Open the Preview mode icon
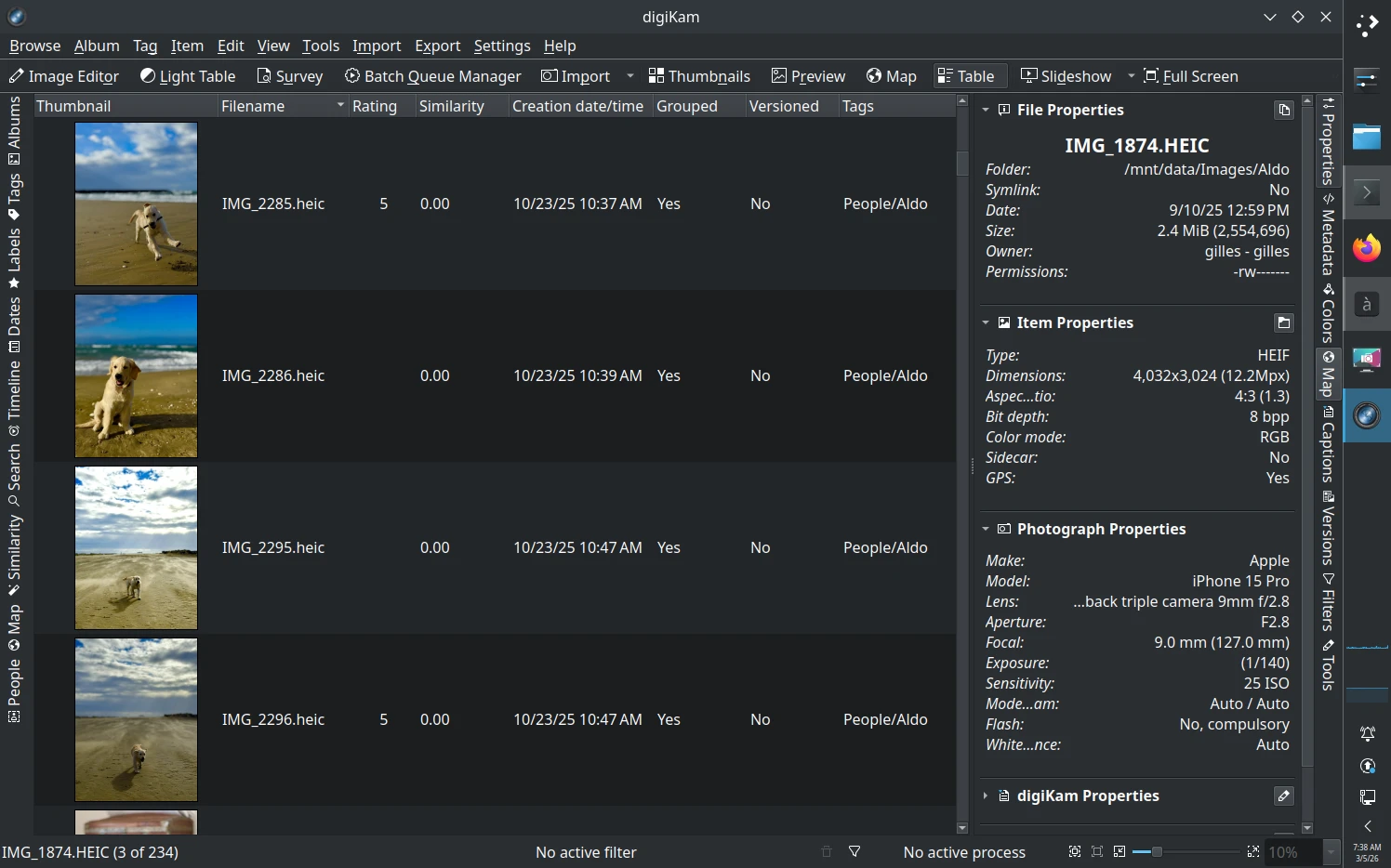 807,75
